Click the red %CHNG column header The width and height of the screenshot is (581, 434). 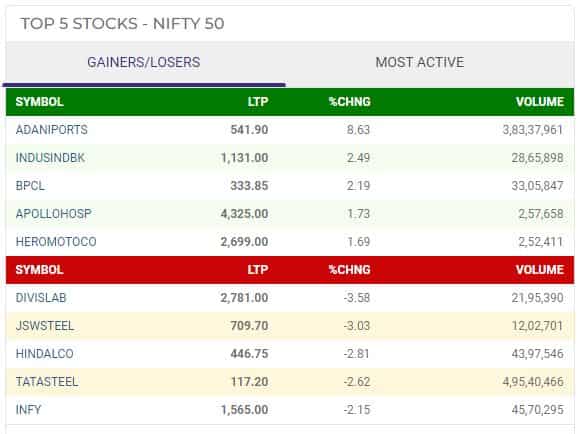click(x=349, y=270)
